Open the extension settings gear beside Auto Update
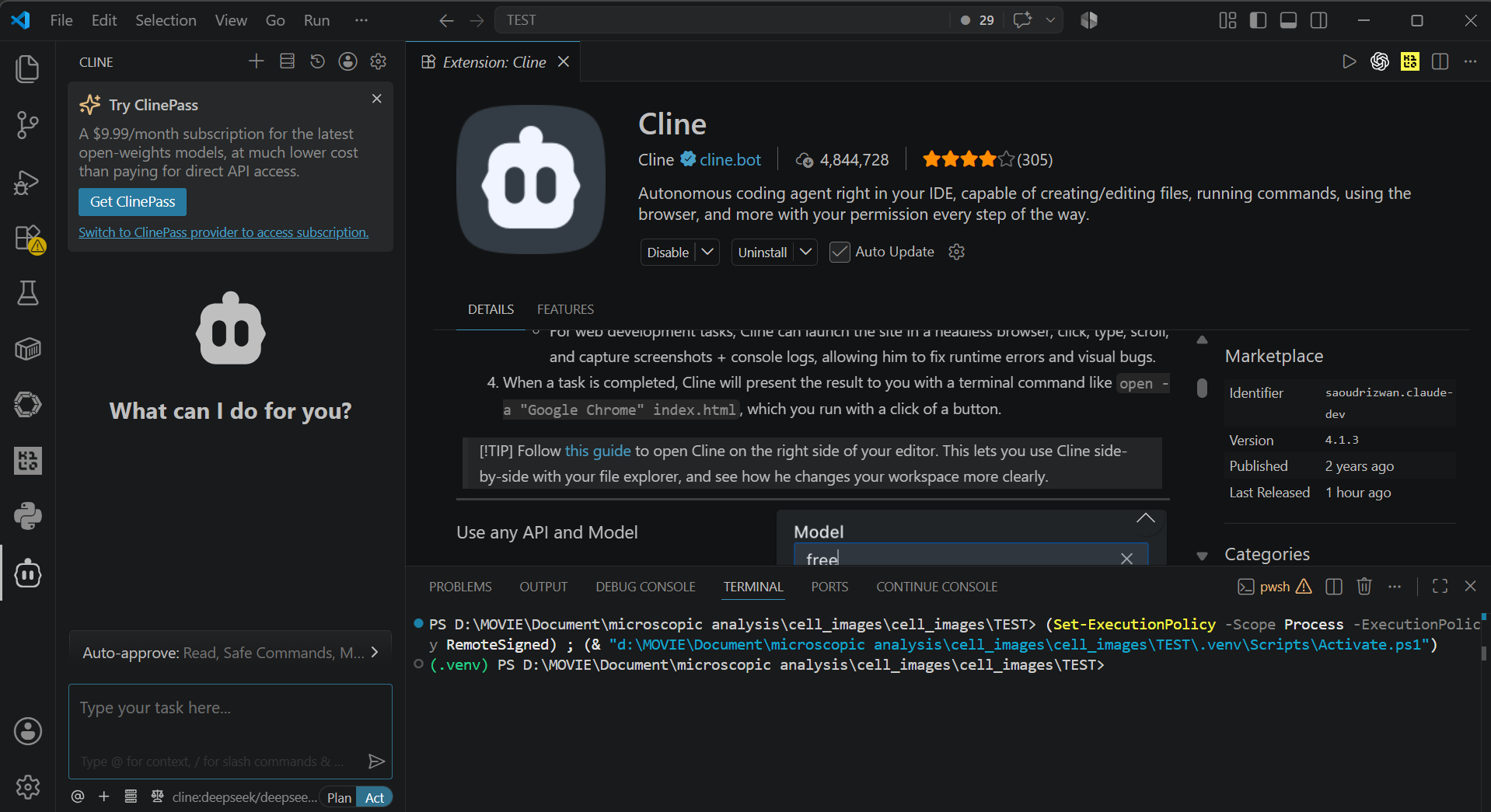The height and width of the screenshot is (812, 1491). tap(957, 252)
